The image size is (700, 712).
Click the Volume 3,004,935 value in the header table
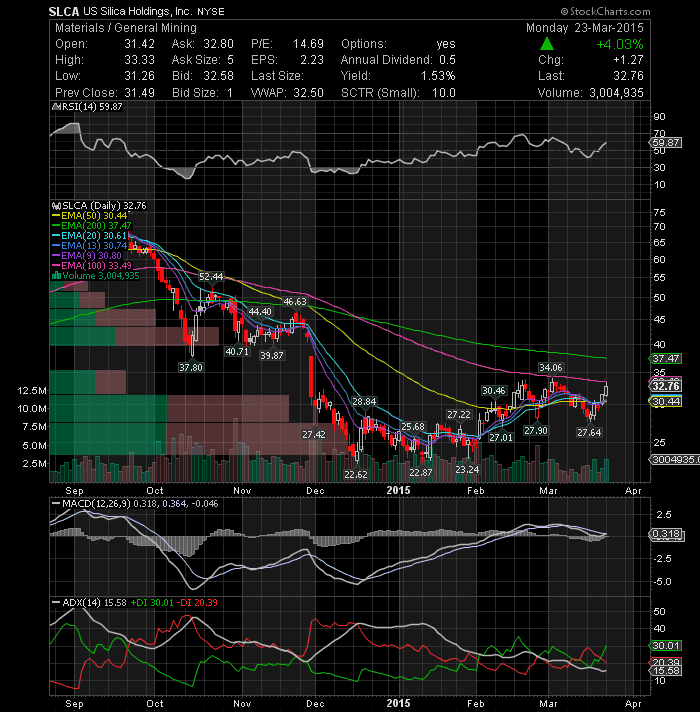click(616, 93)
